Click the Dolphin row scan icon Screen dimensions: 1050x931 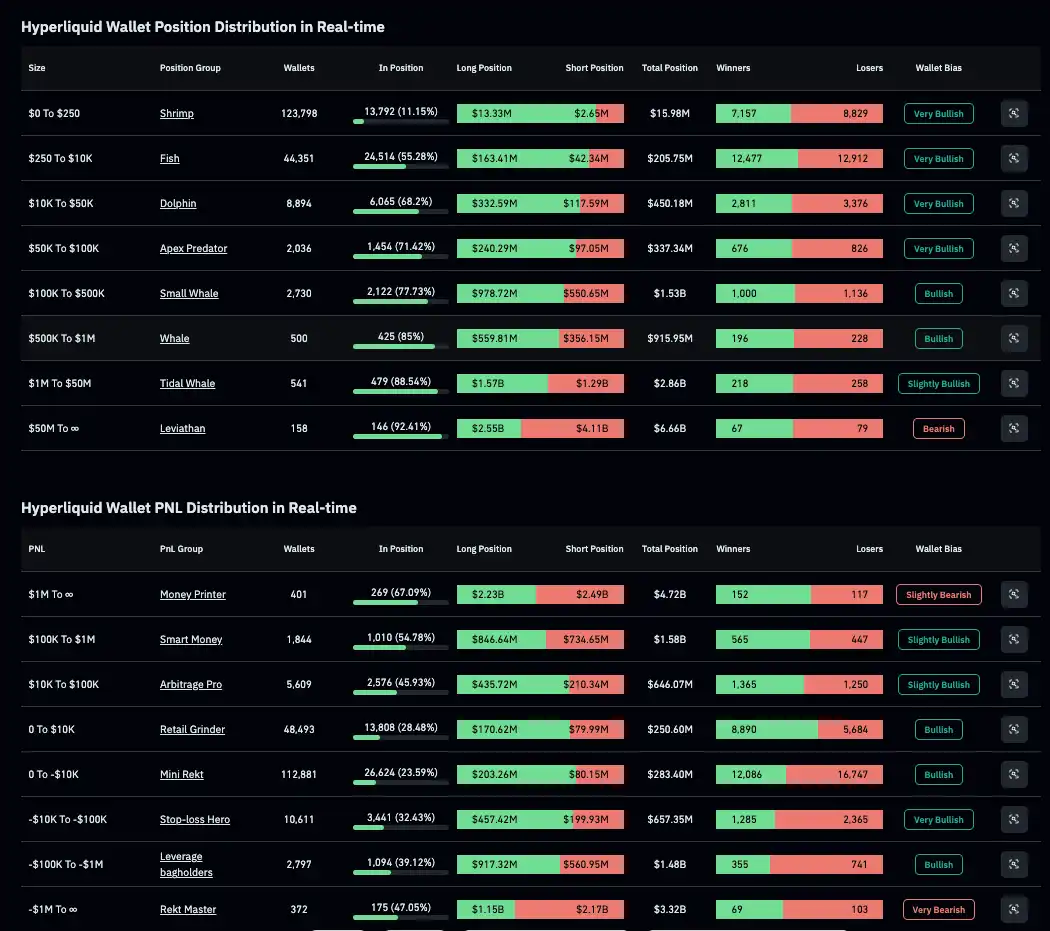coord(1014,204)
